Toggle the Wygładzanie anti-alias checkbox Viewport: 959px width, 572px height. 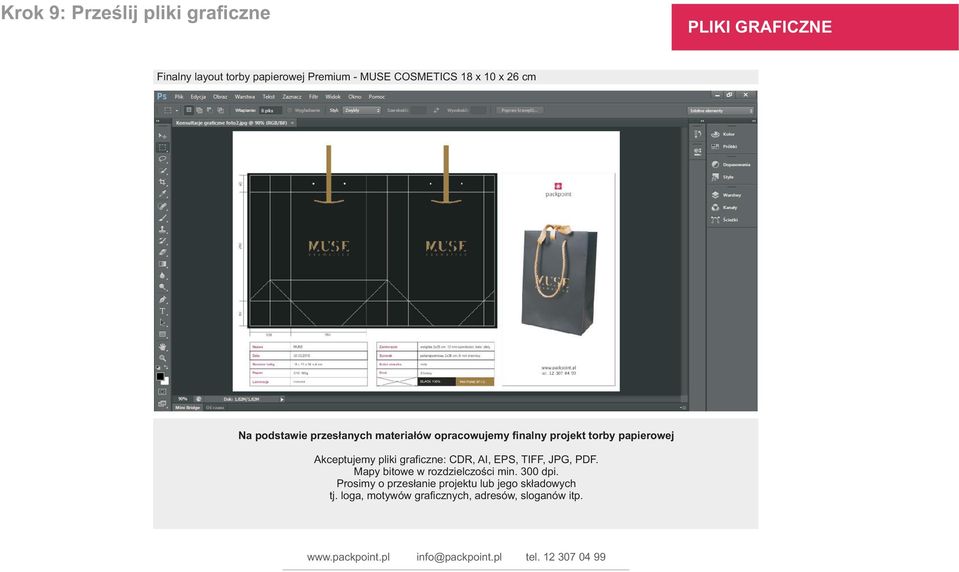(290, 110)
